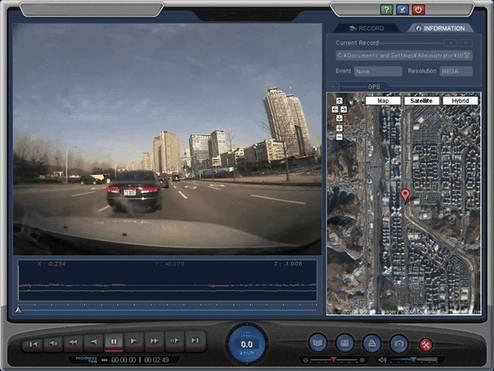Click the fast forward button

pos(154,341)
